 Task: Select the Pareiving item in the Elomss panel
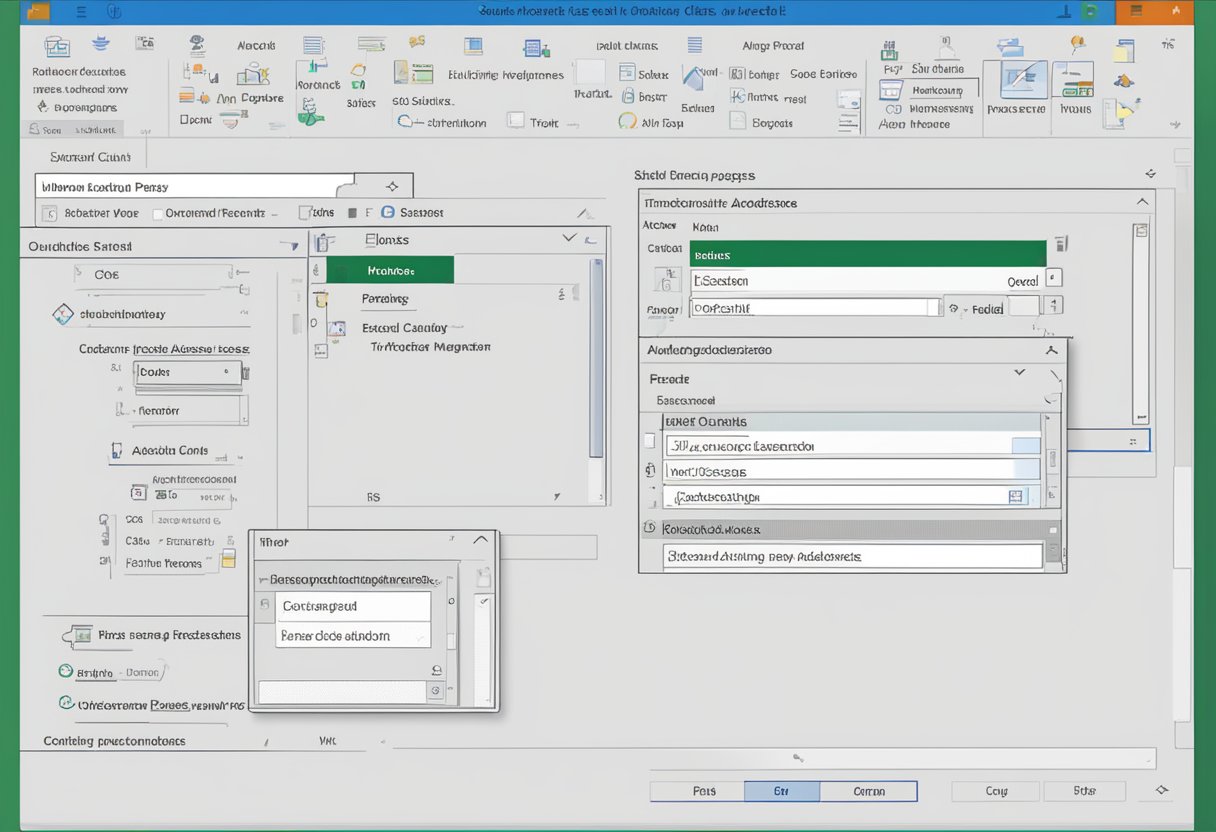[x=385, y=298]
